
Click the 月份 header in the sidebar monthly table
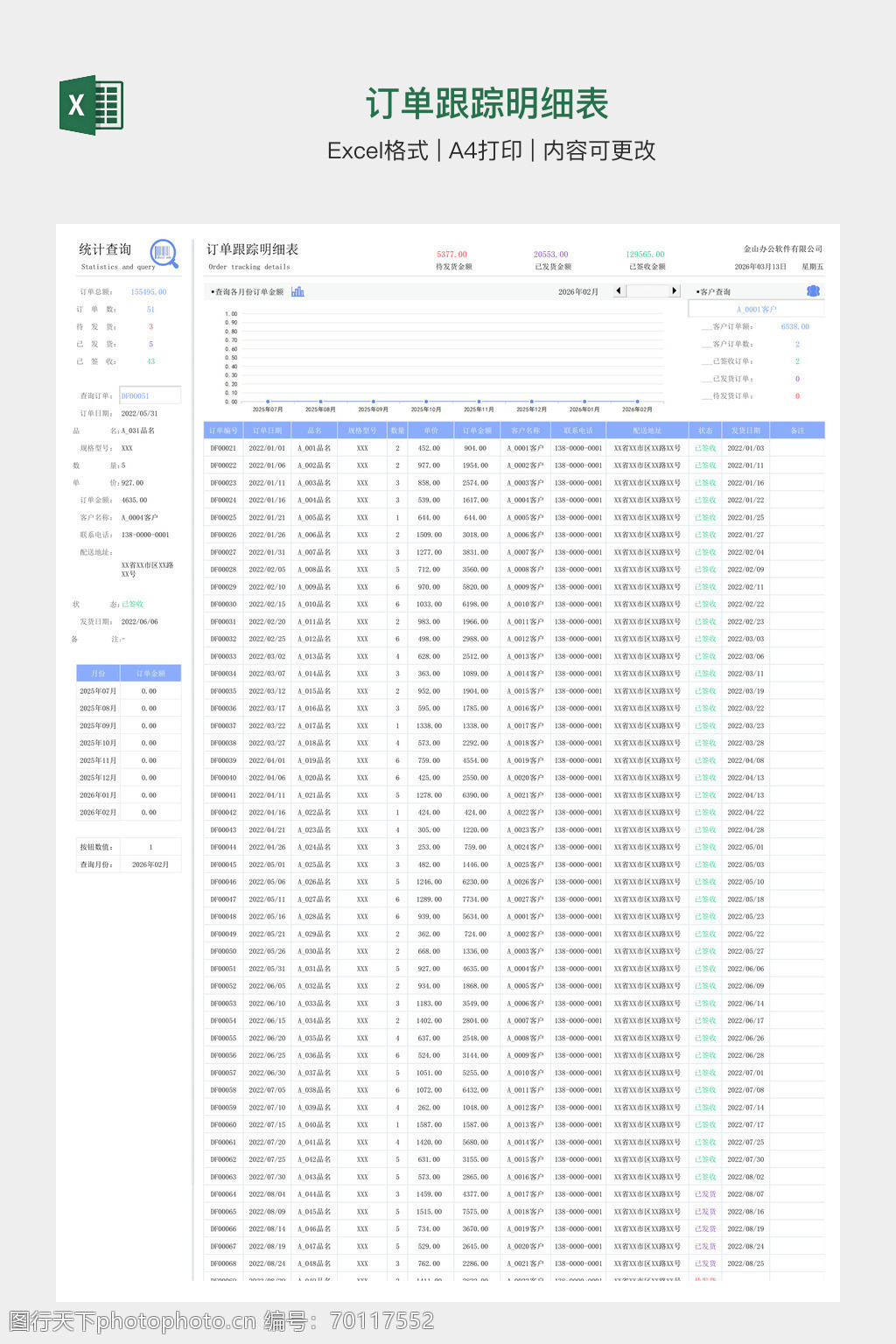click(x=98, y=673)
